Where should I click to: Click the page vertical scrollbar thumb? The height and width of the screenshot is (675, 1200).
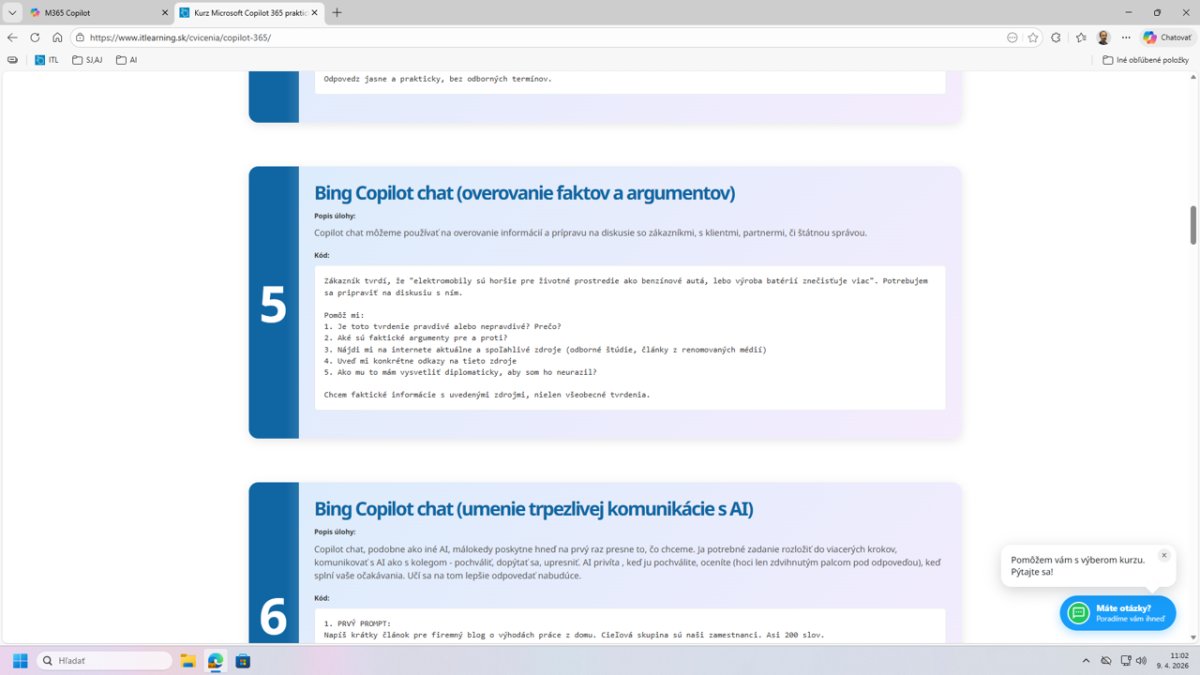pyautogui.click(x=1192, y=225)
